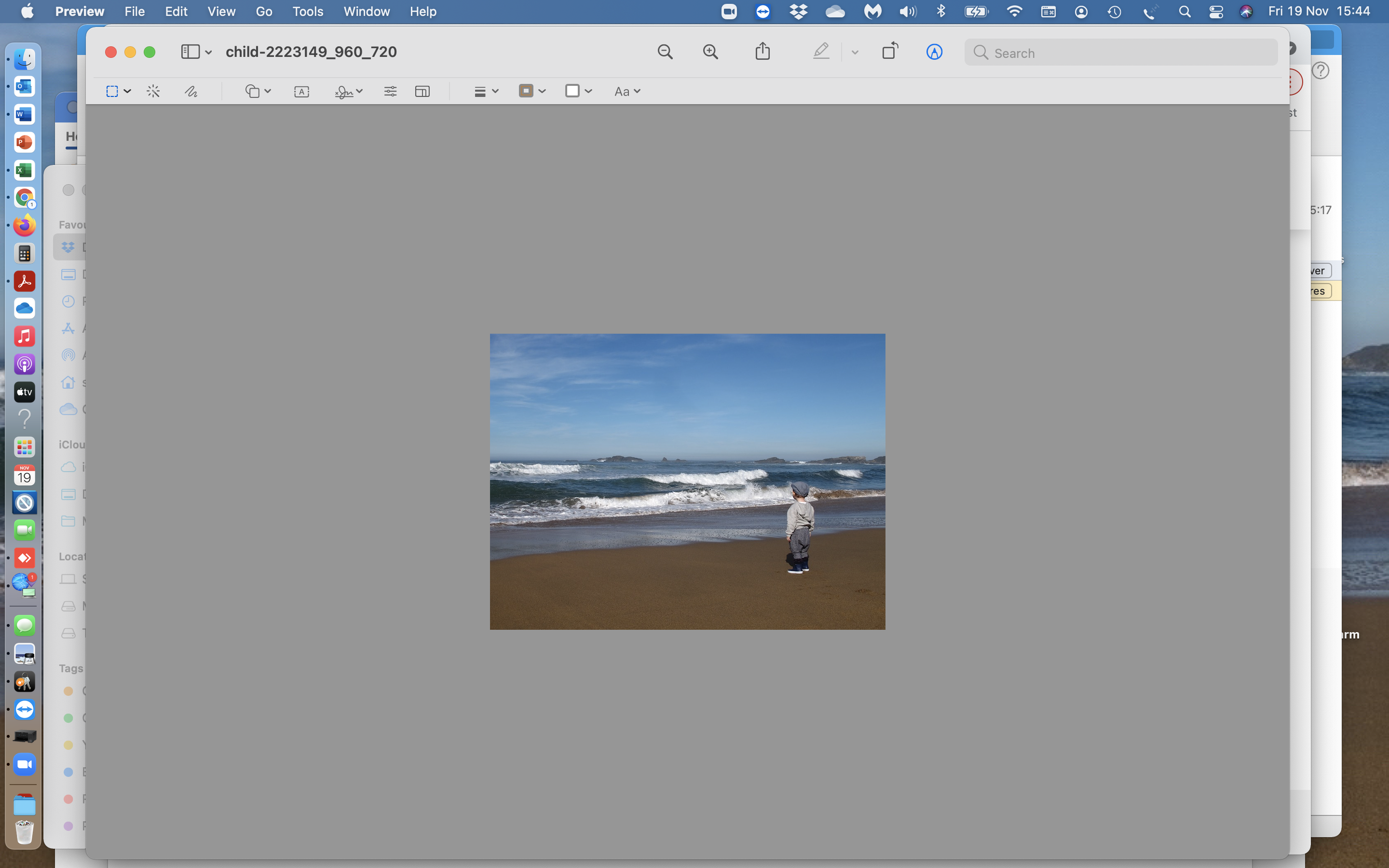Image resolution: width=1389 pixels, height=868 pixels.
Task: Open the Adjust Size tool icon
Action: (422, 91)
